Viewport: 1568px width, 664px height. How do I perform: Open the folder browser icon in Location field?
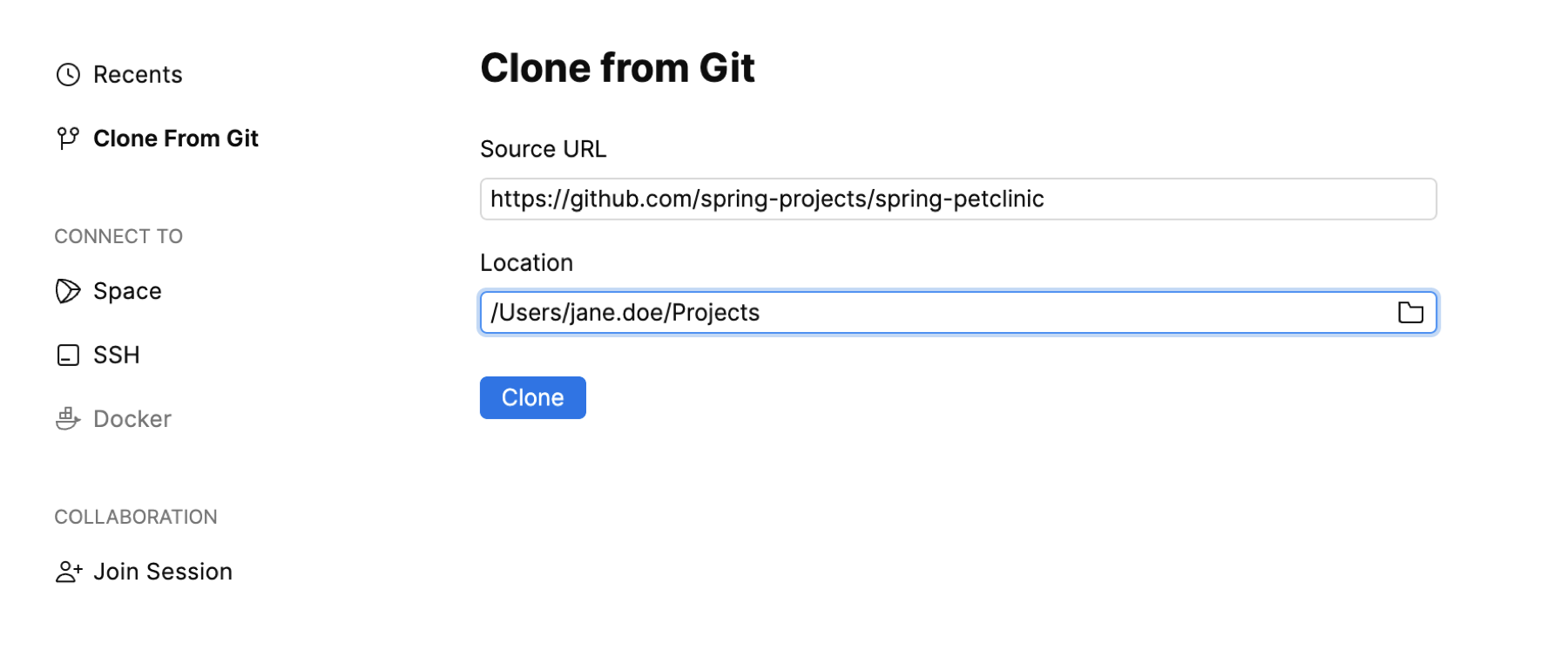coord(1411,312)
